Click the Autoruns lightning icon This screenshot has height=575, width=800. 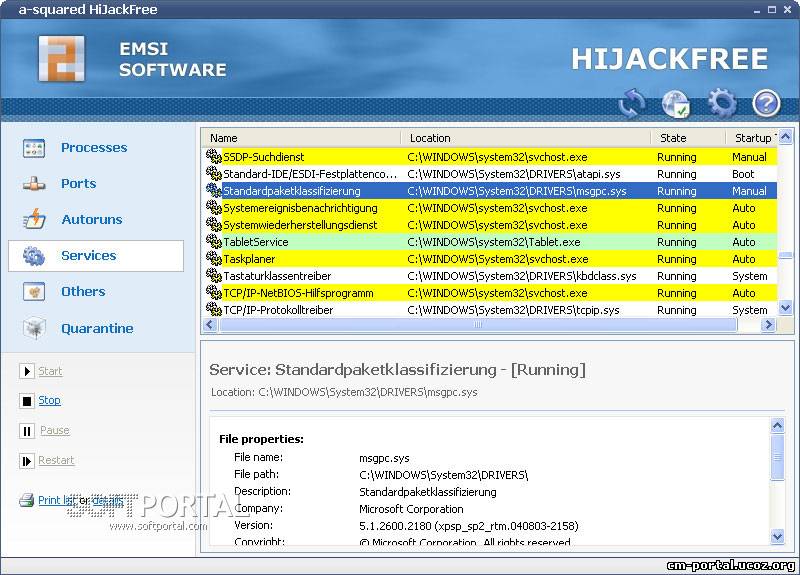coord(34,219)
